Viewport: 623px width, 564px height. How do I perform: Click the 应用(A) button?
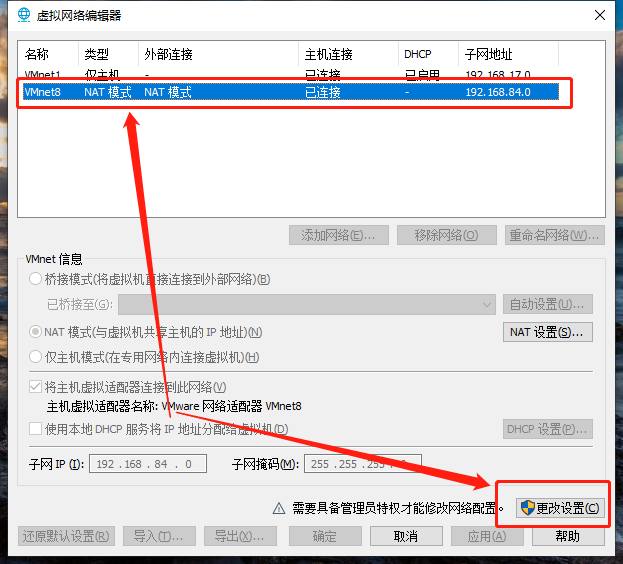coord(487,536)
